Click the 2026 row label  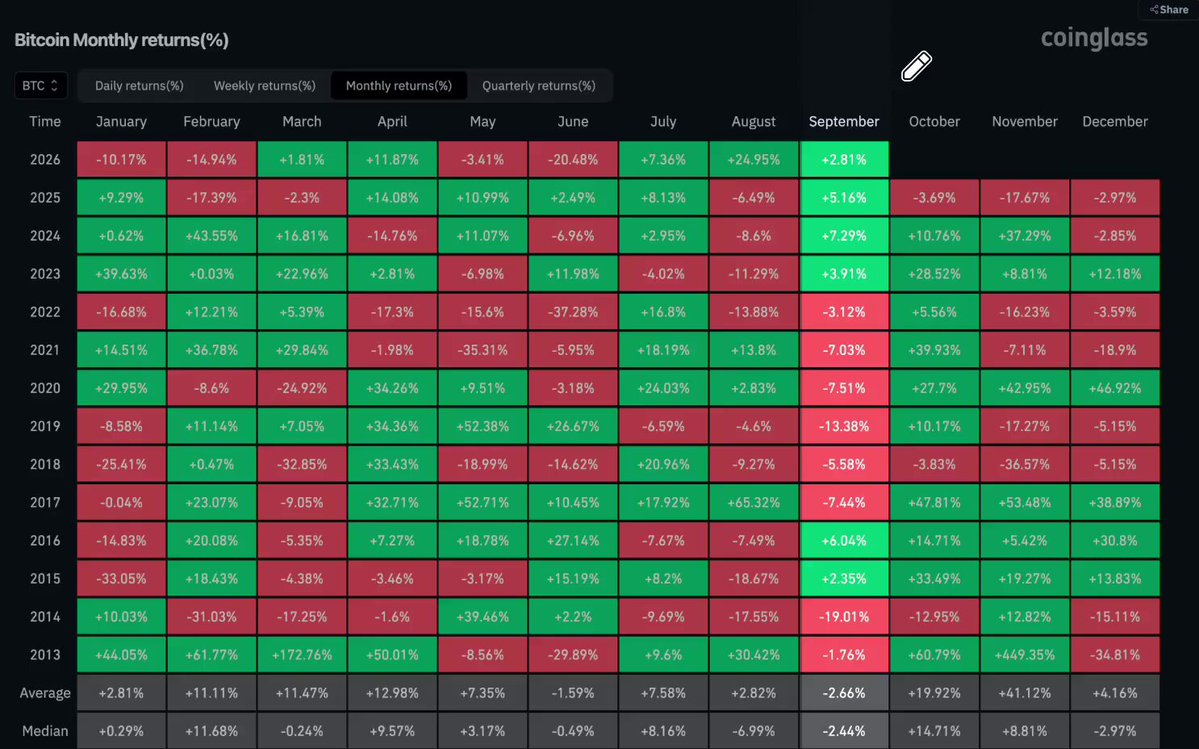coord(45,160)
